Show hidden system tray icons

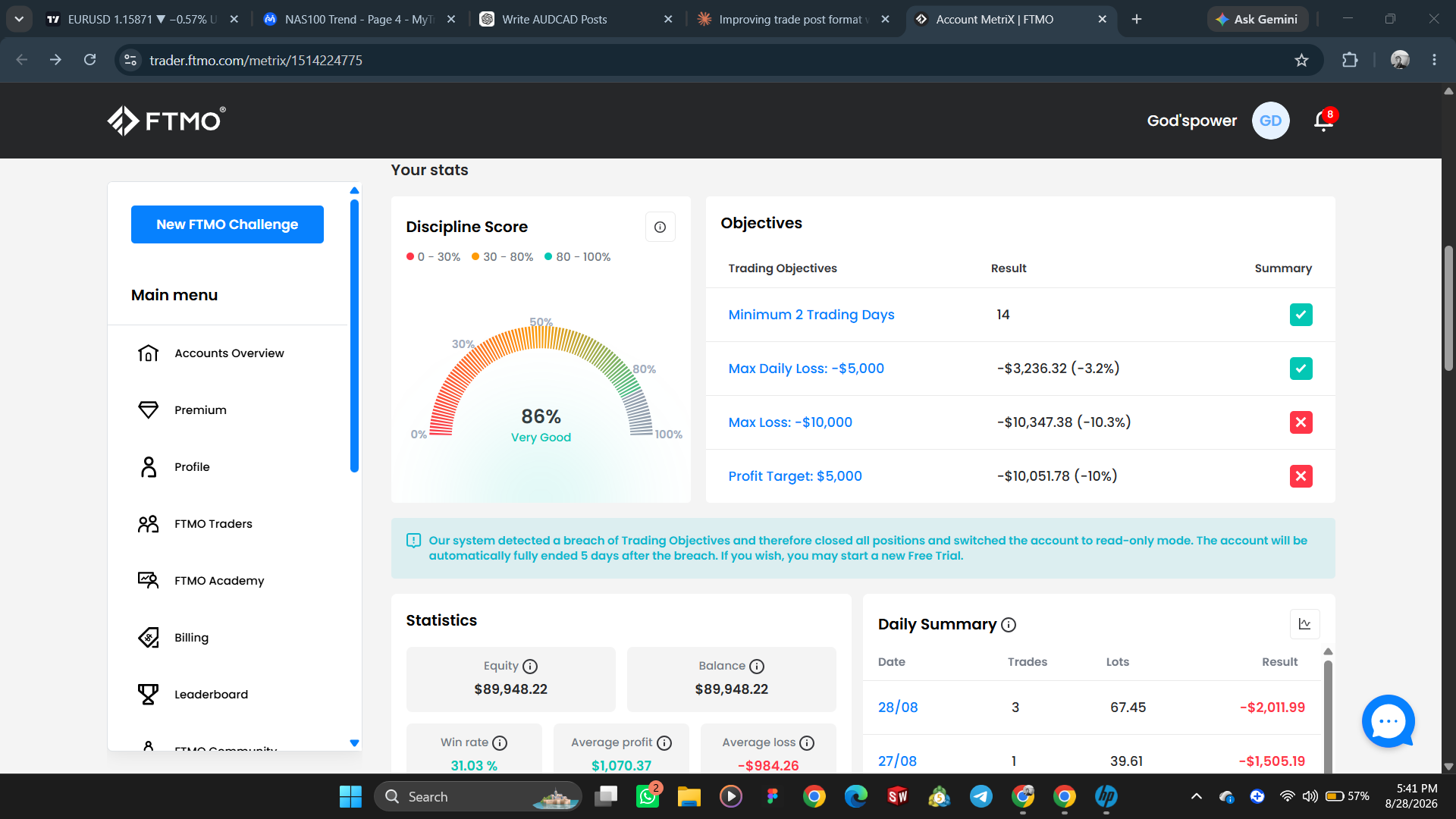(x=1197, y=796)
